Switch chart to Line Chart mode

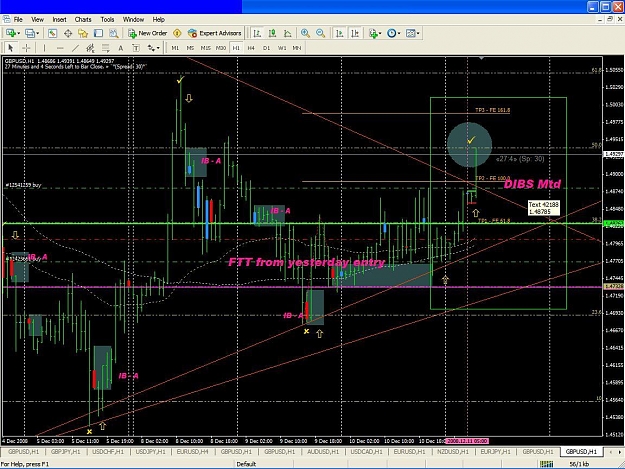click(288, 33)
